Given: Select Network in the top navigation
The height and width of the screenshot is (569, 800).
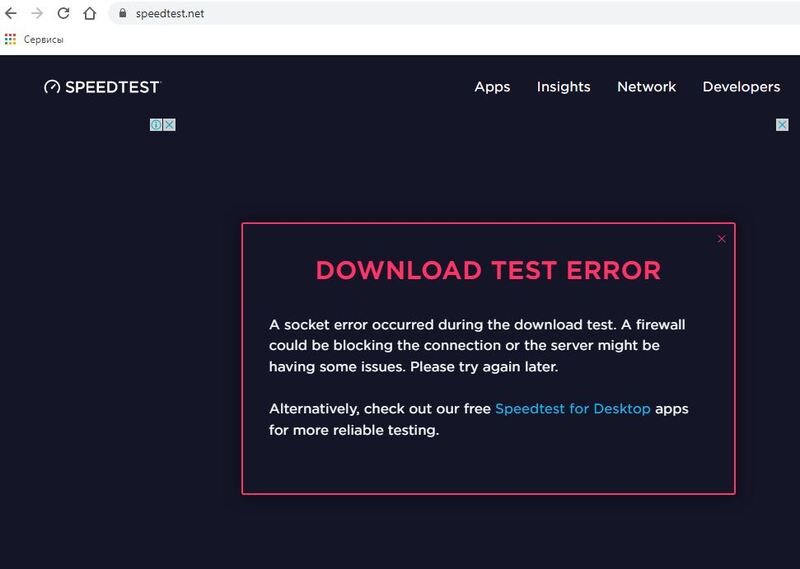Looking at the screenshot, I should (646, 87).
